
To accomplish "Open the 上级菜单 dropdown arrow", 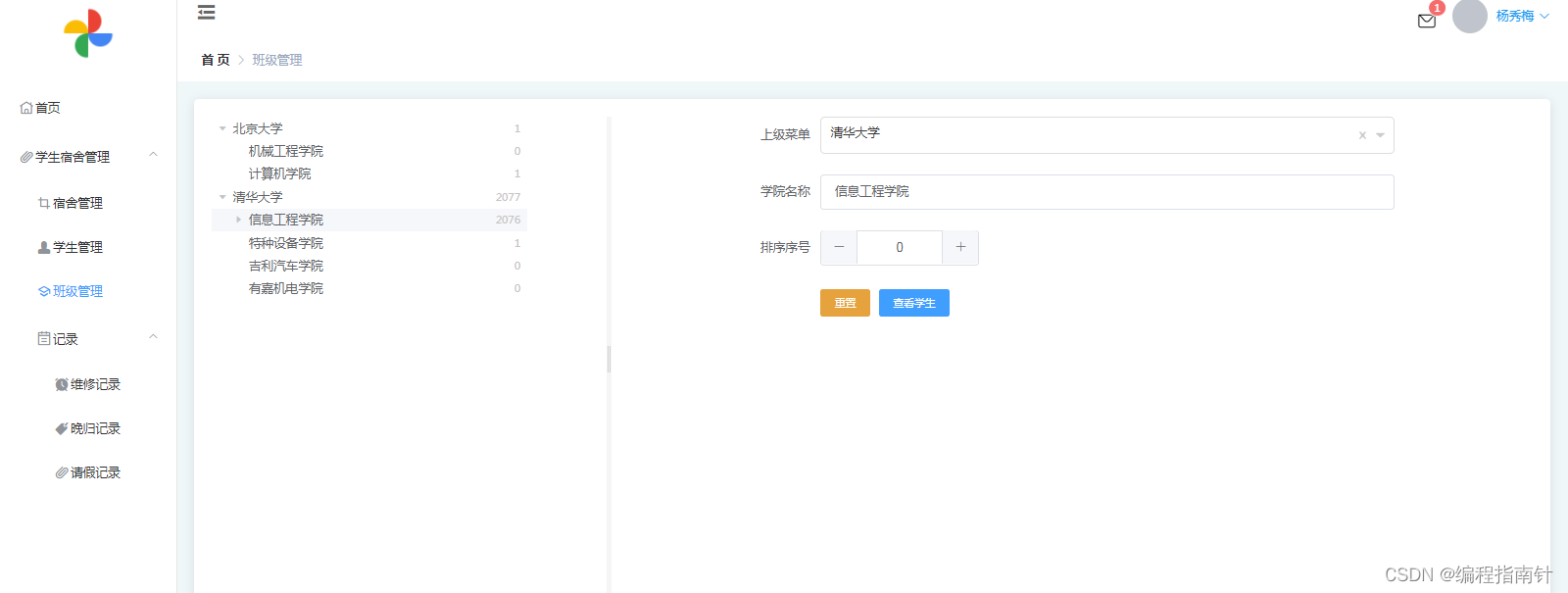I will (x=1380, y=135).
